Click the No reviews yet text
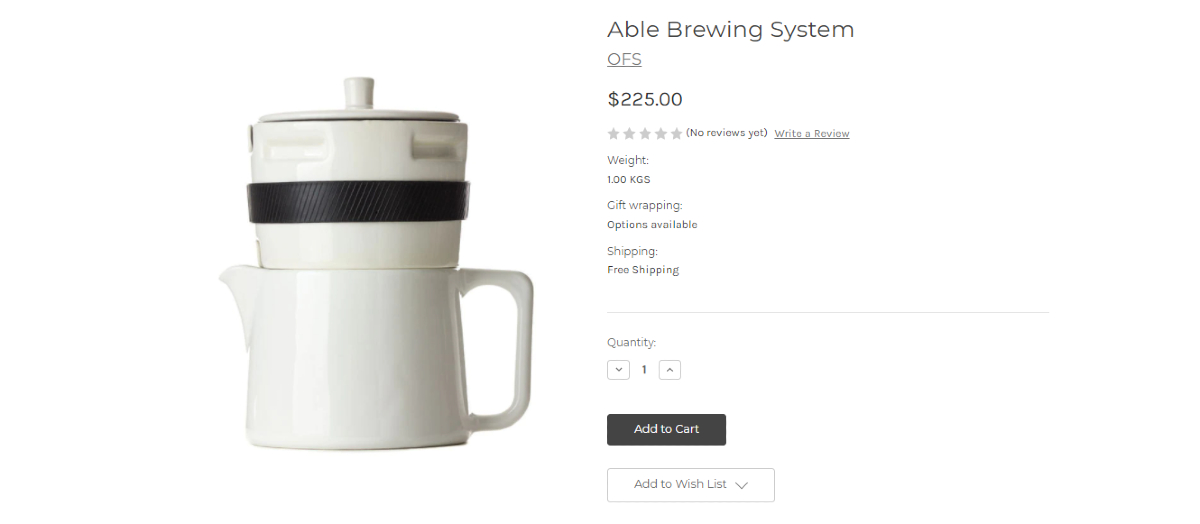The image size is (1200, 524). point(727,133)
